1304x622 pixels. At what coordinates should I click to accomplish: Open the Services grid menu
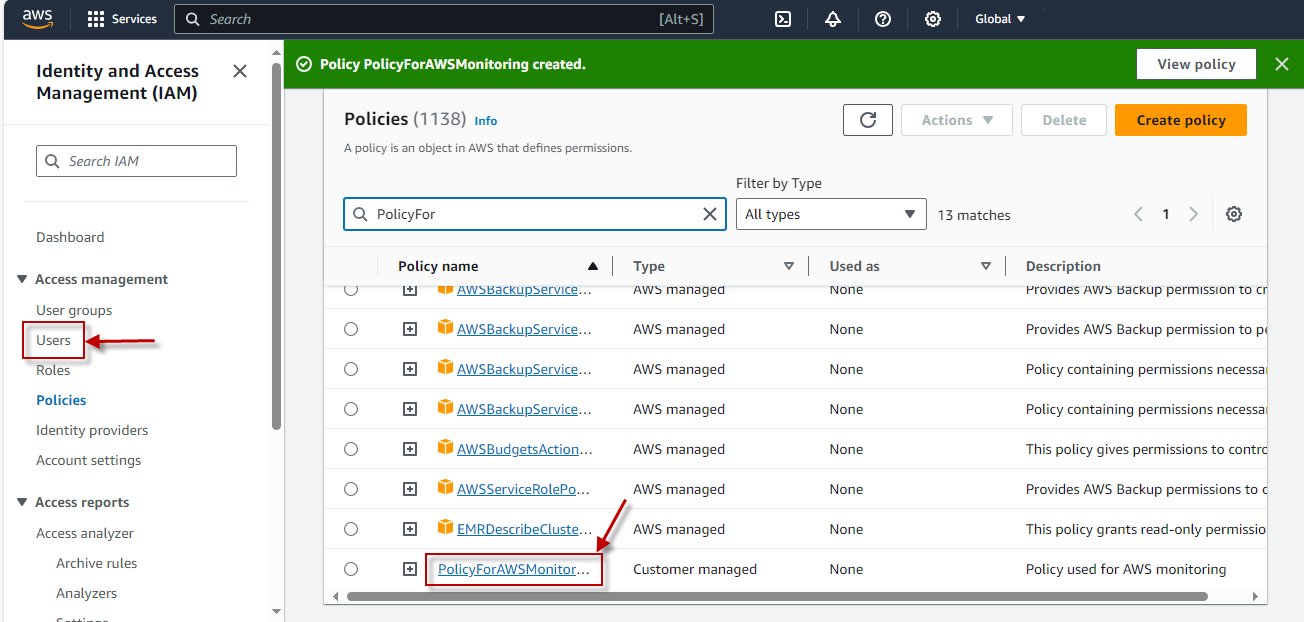point(122,19)
